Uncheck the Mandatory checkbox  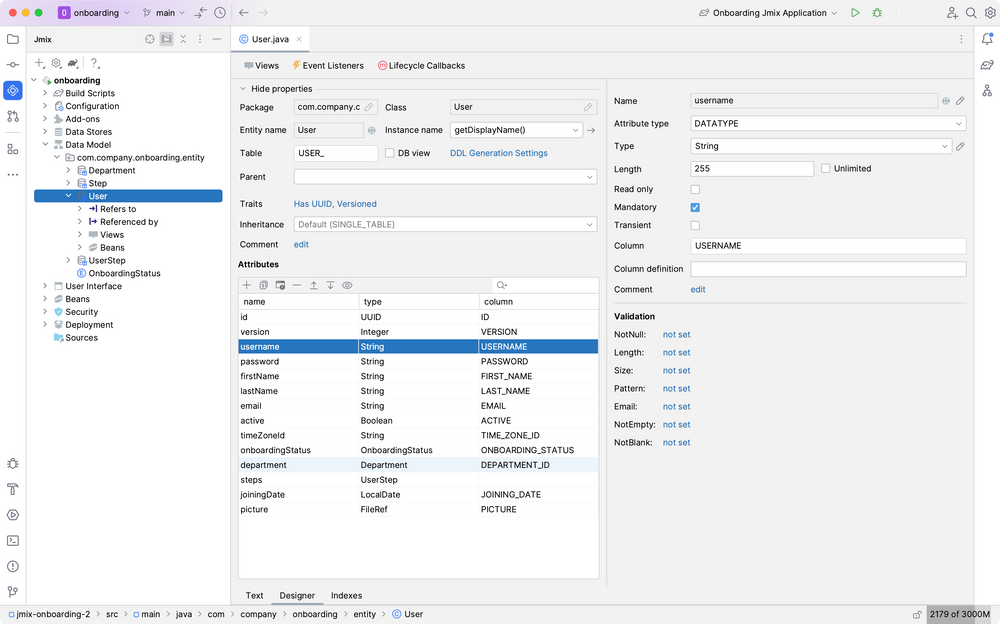coord(695,207)
